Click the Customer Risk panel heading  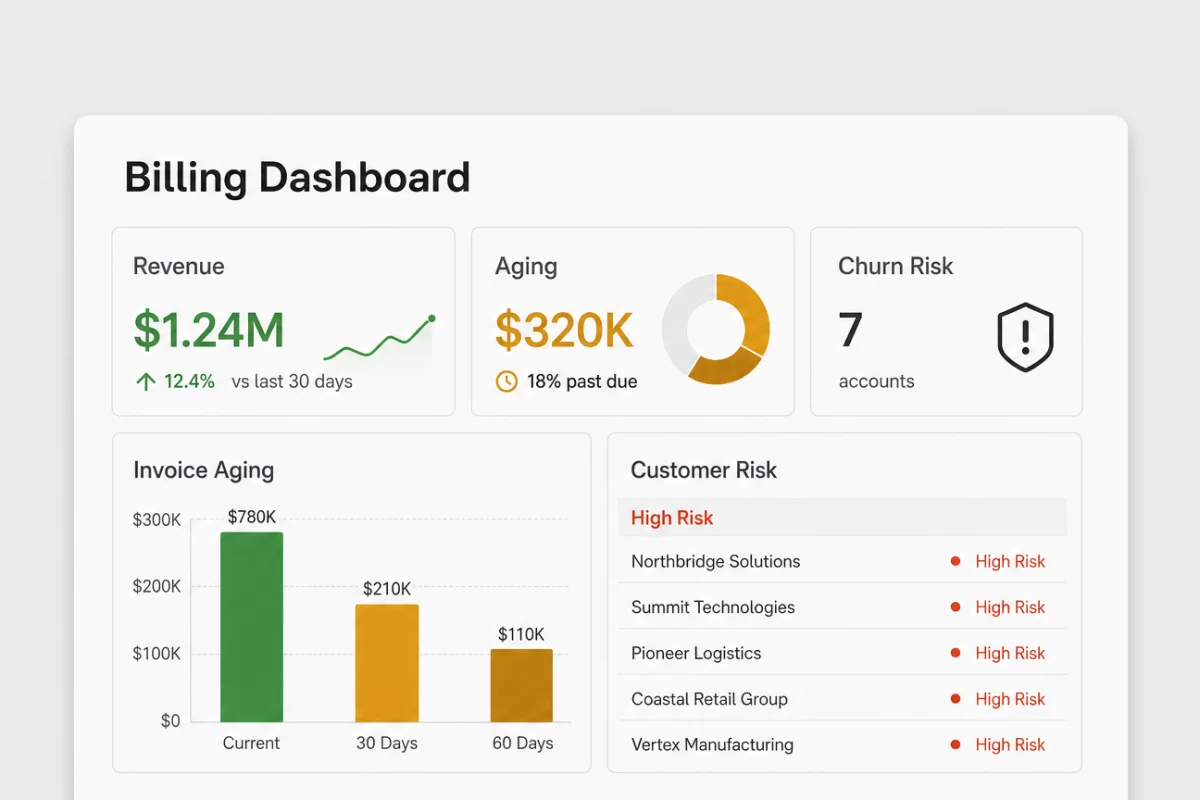coord(704,470)
